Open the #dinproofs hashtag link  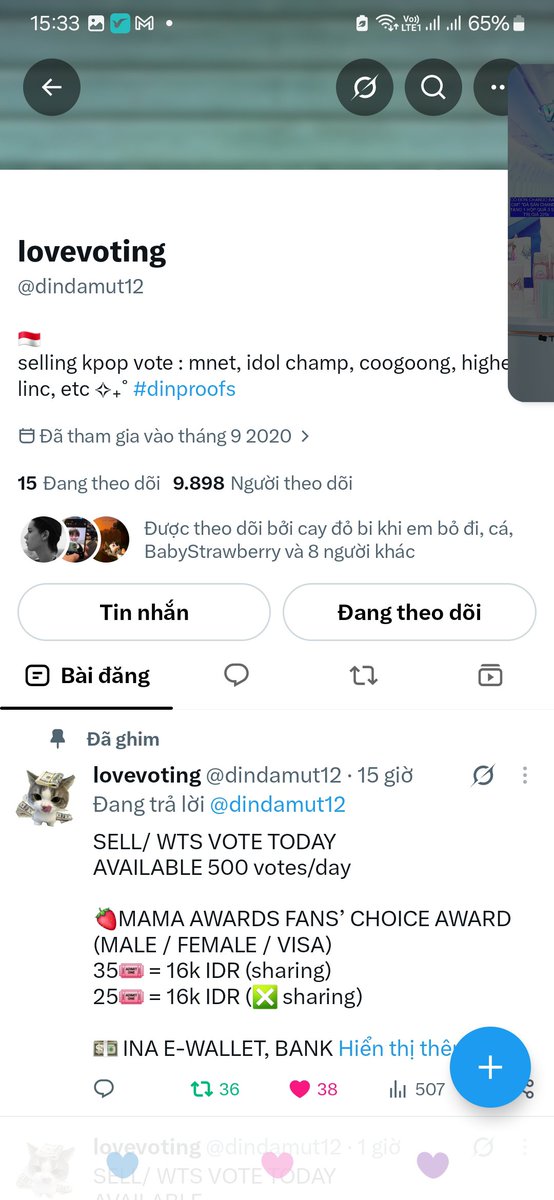coord(184,389)
